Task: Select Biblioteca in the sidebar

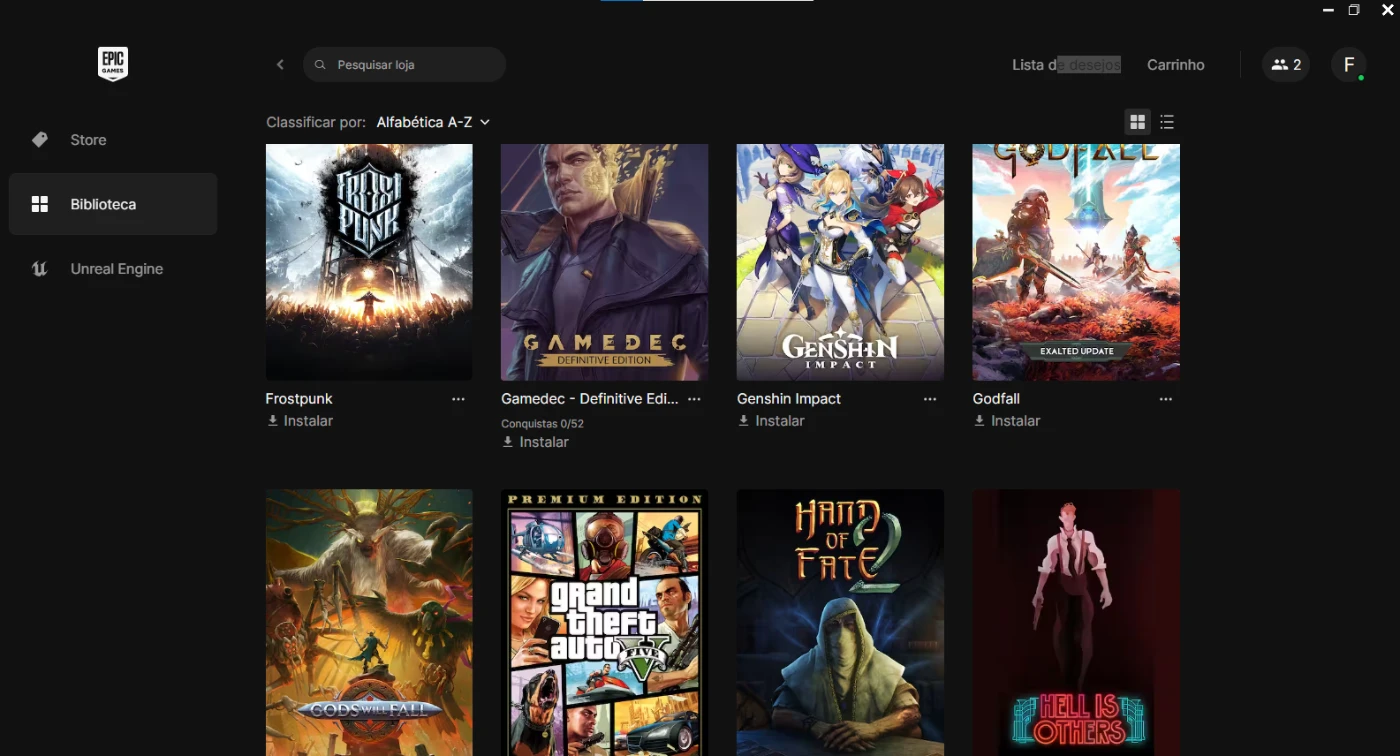Action: point(113,204)
